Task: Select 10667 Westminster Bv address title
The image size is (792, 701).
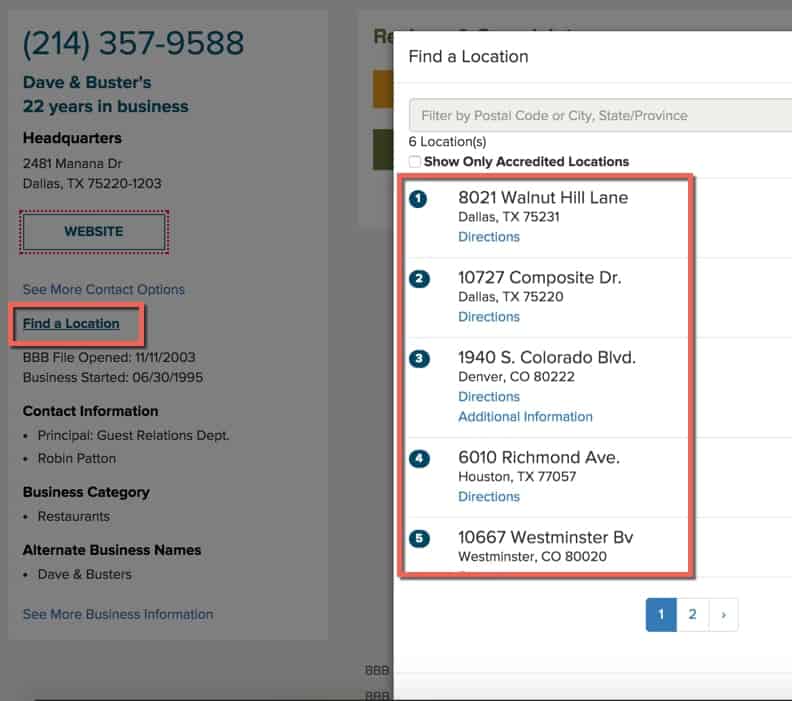Action: pyautogui.click(x=546, y=537)
